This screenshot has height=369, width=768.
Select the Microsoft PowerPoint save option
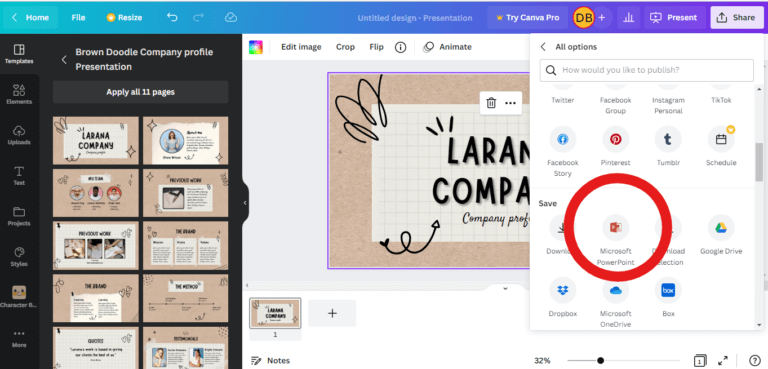point(616,228)
